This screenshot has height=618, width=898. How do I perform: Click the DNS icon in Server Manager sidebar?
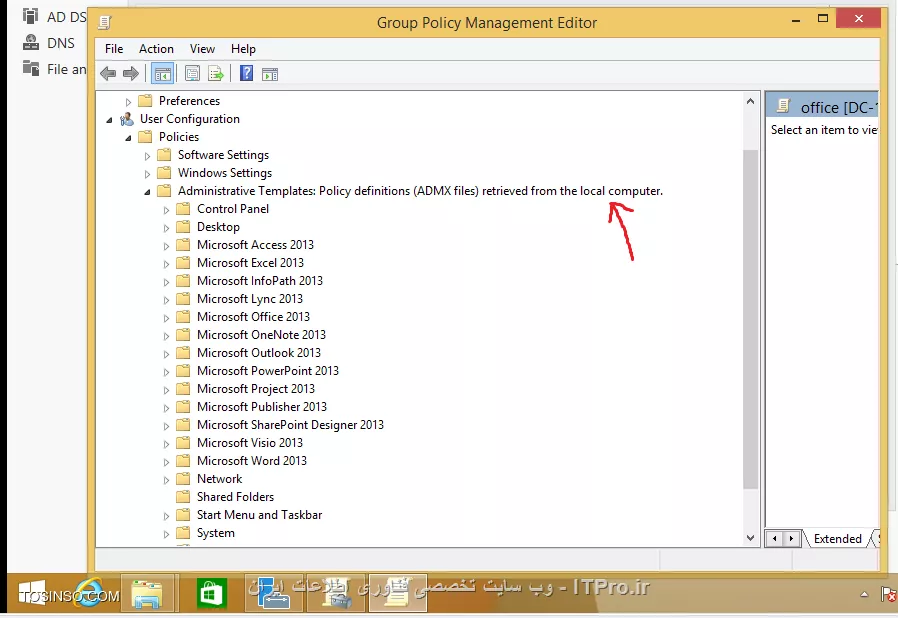30,42
